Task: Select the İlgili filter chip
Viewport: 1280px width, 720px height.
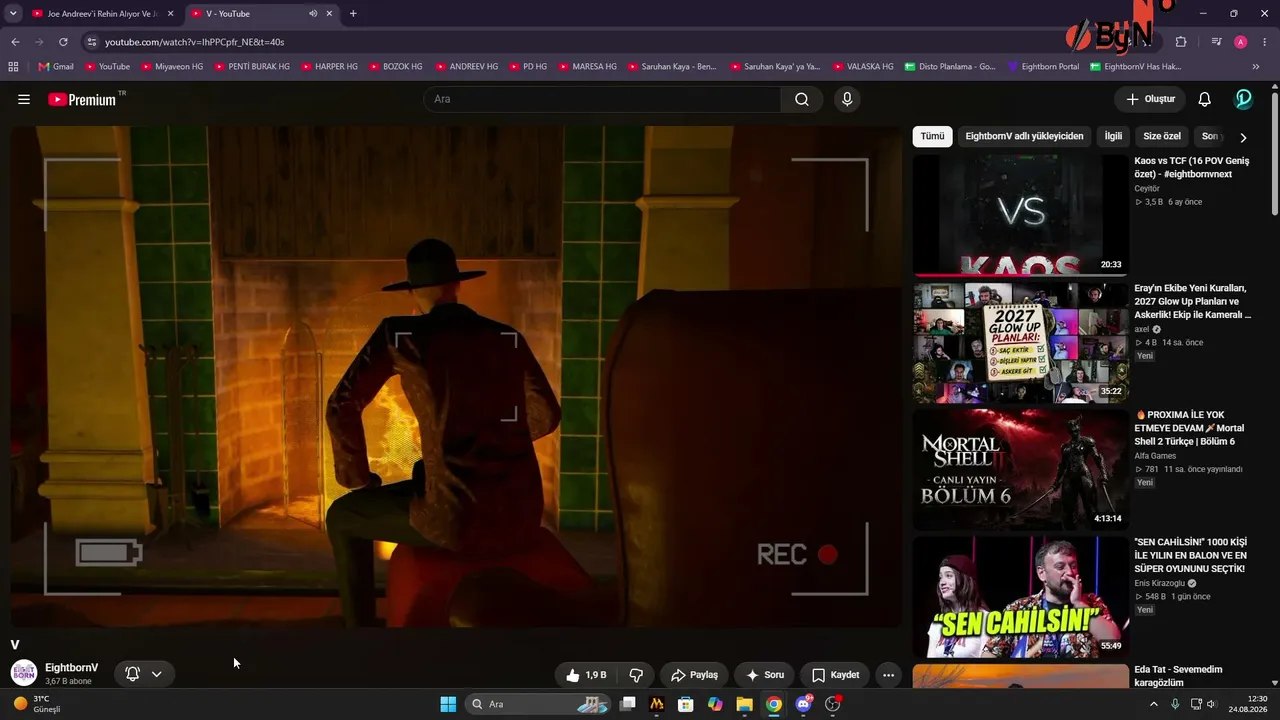Action: (1113, 136)
